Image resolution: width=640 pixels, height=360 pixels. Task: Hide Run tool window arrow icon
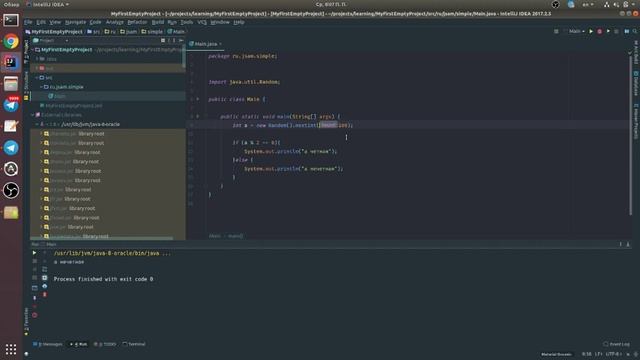[x=628, y=244]
